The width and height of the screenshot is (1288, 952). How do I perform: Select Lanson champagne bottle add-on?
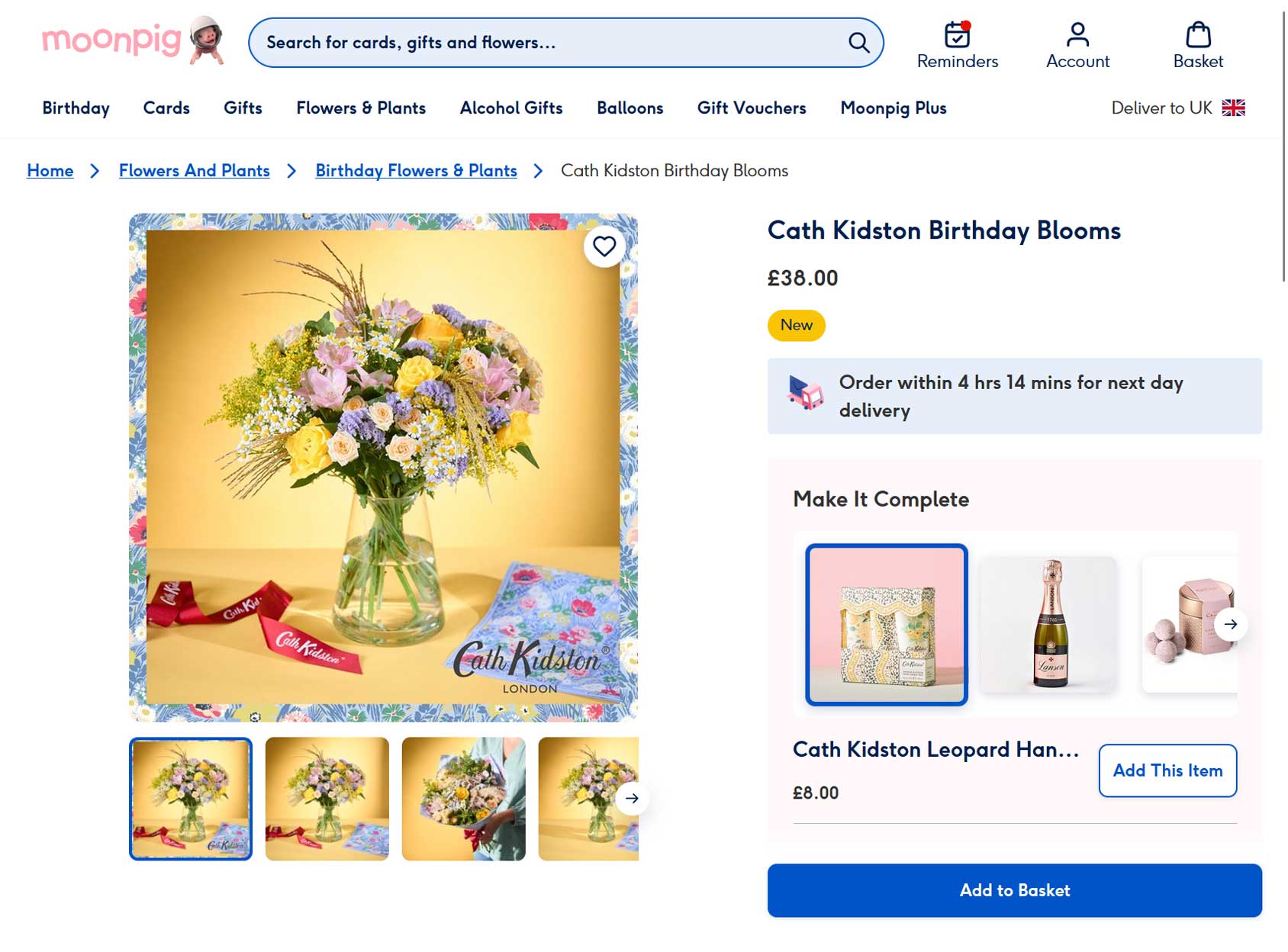tap(1050, 625)
